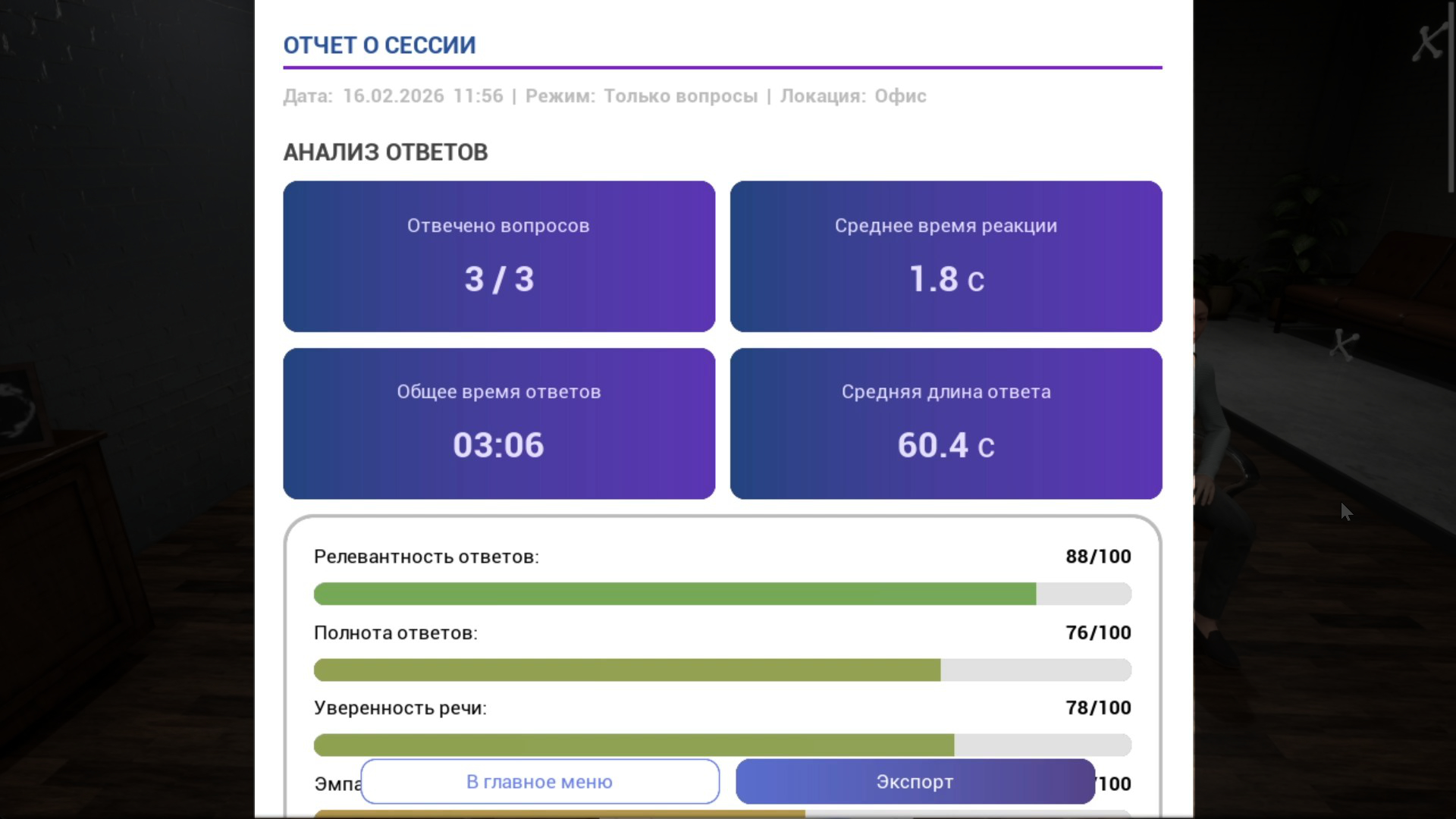The width and height of the screenshot is (1456, 819).
Task: Click the Отвечено вопросов 3/3 card
Action: (499, 256)
